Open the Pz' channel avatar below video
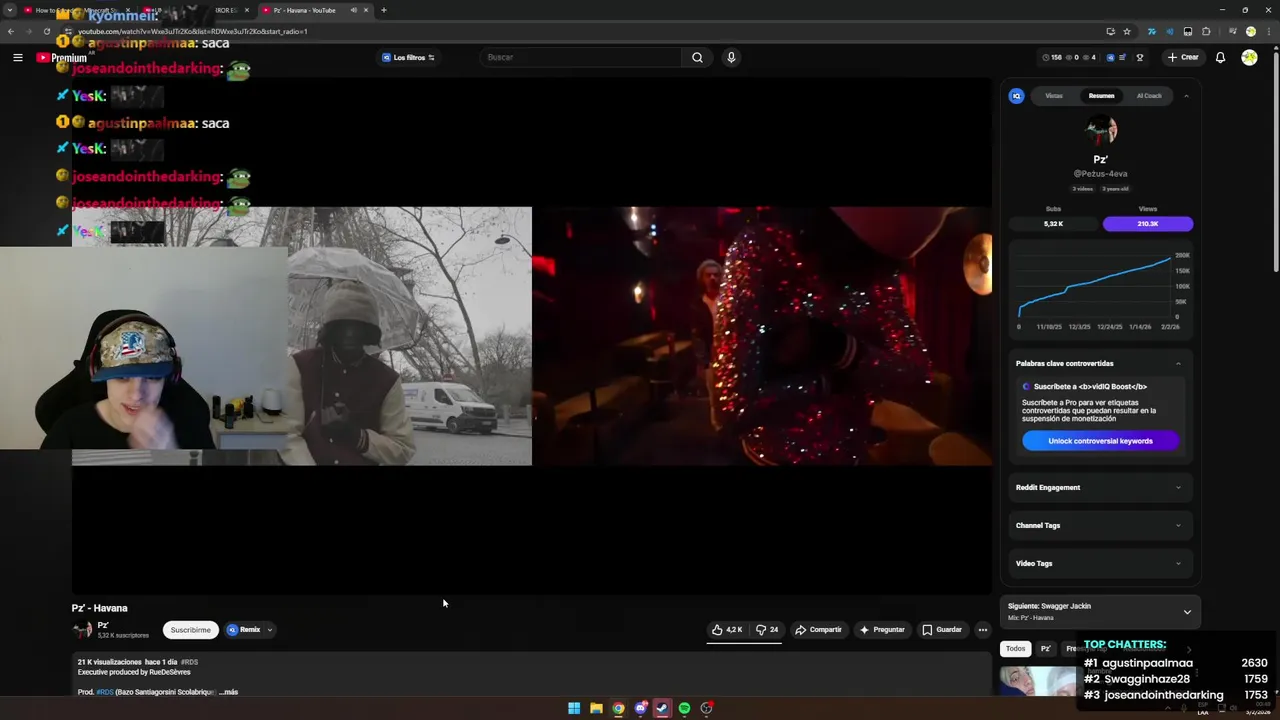The width and height of the screenshot is (1280, 720). click(x=82, y=630)
